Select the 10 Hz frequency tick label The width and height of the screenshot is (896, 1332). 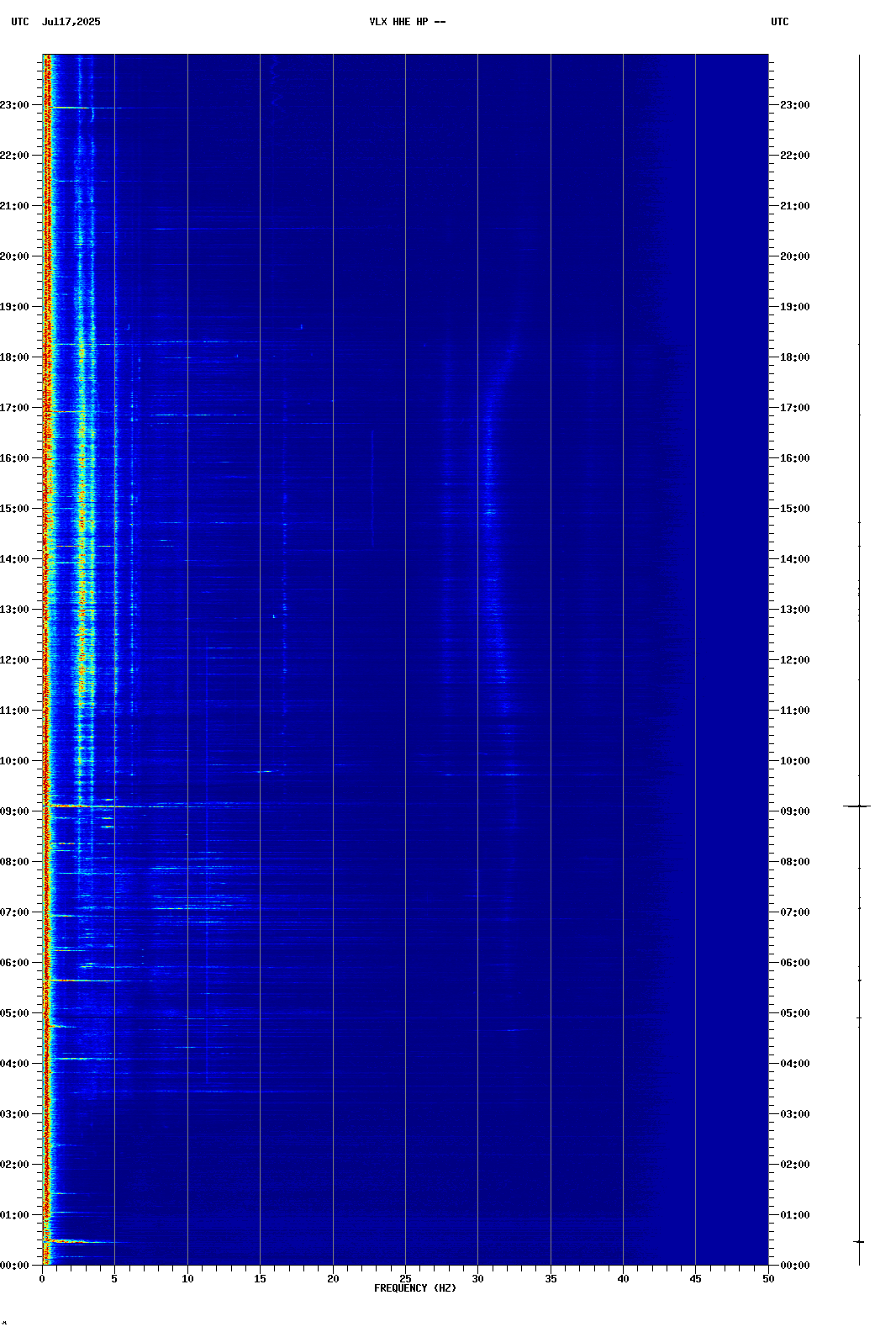(187, 1279)
